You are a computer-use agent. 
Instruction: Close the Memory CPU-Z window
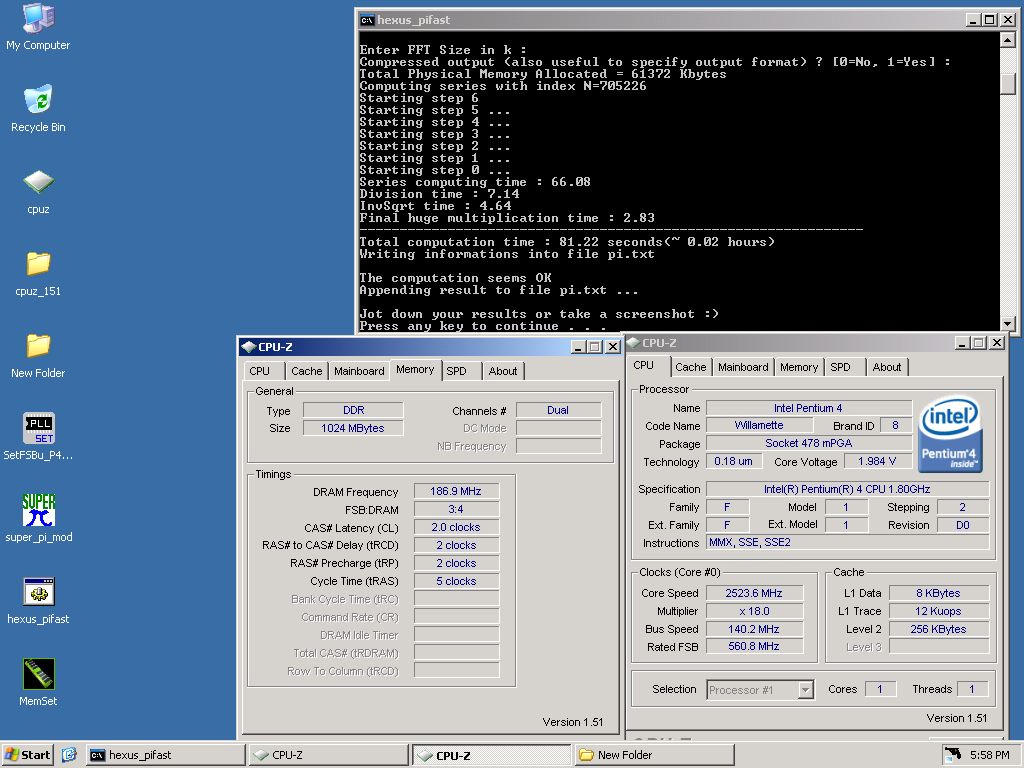[x=613, y=347]
